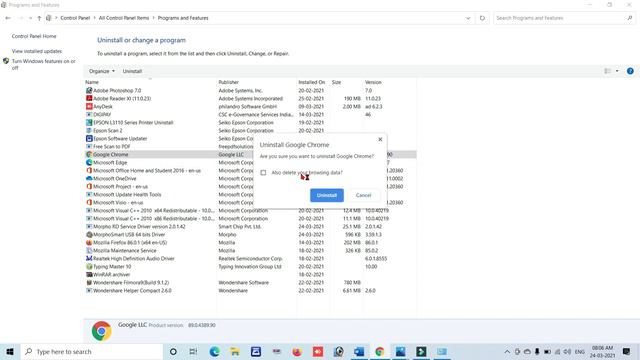Open Firefox from the taskbar
This screenshot has height=360, width=640.
coord(297,351)
